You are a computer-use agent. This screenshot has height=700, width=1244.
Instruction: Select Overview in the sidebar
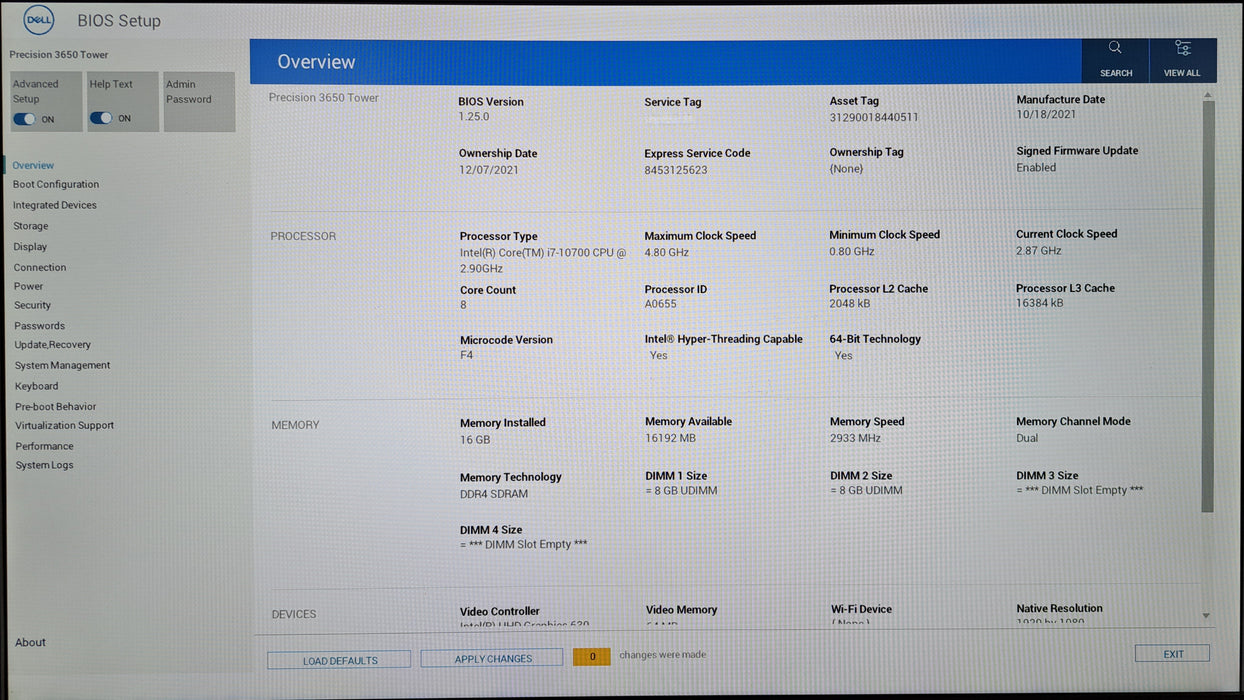pos(33,165)
